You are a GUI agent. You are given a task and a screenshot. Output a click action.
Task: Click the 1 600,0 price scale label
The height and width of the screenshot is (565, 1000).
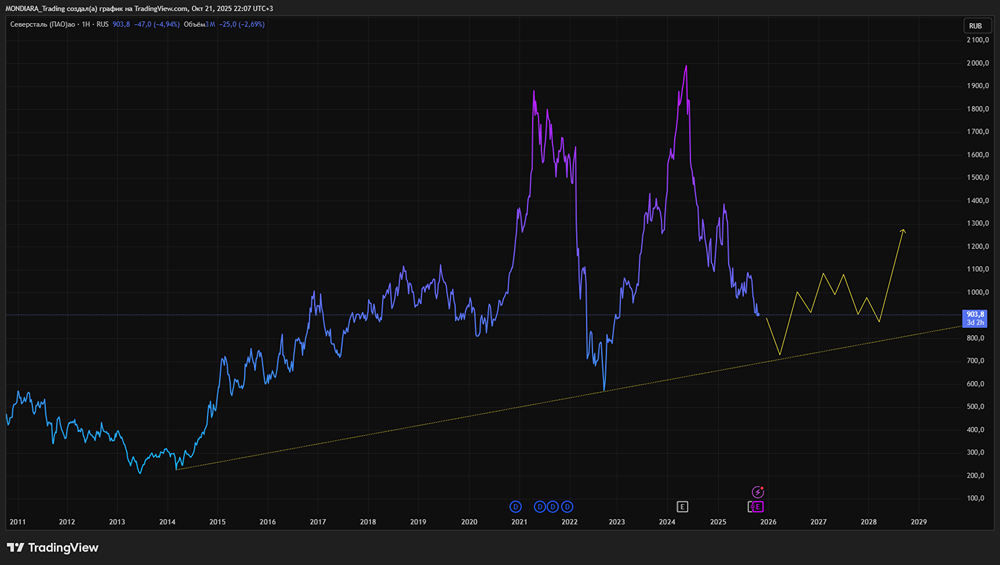(978, 155)
